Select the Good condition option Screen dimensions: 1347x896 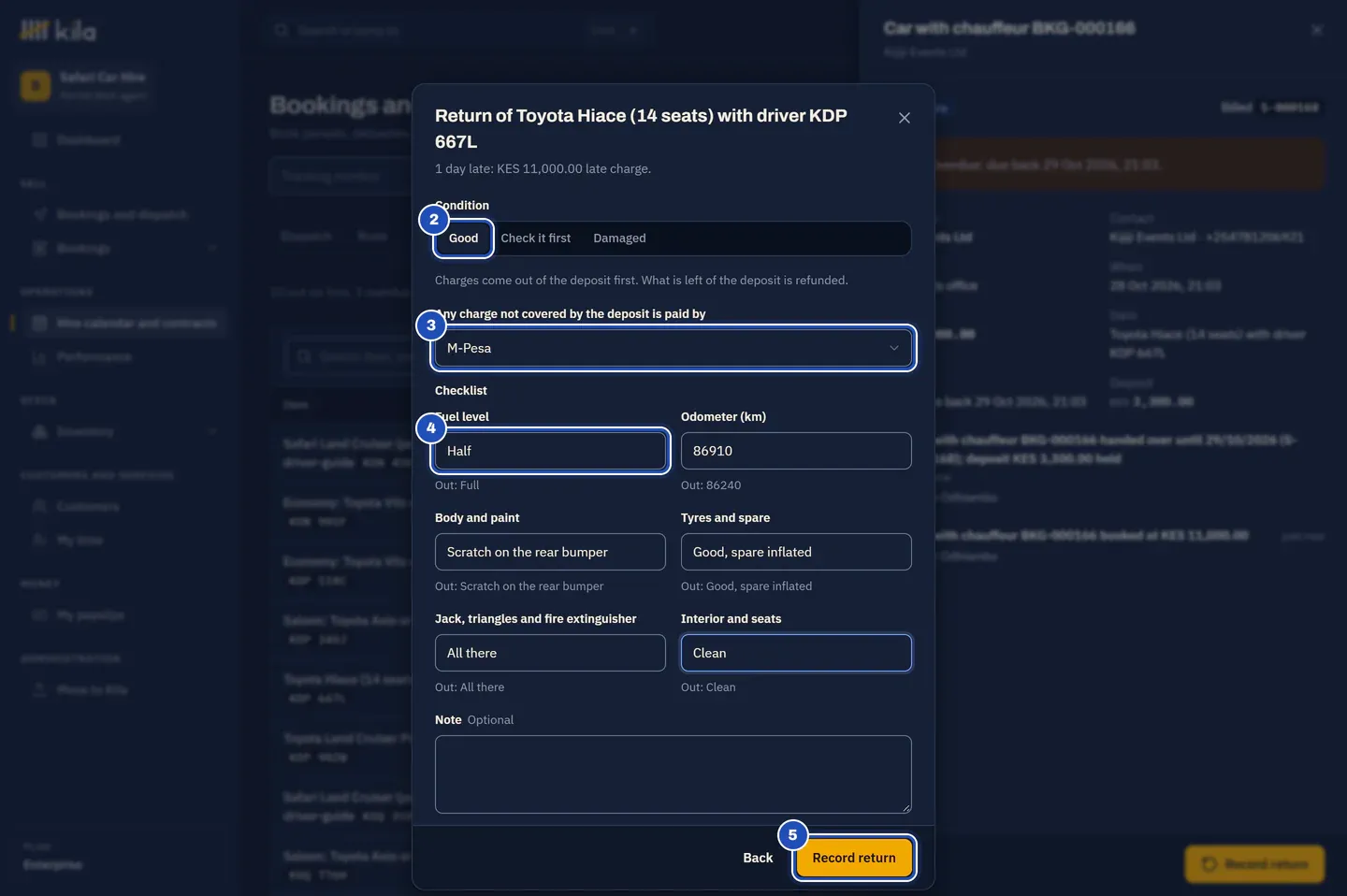(x=463, y=238)
